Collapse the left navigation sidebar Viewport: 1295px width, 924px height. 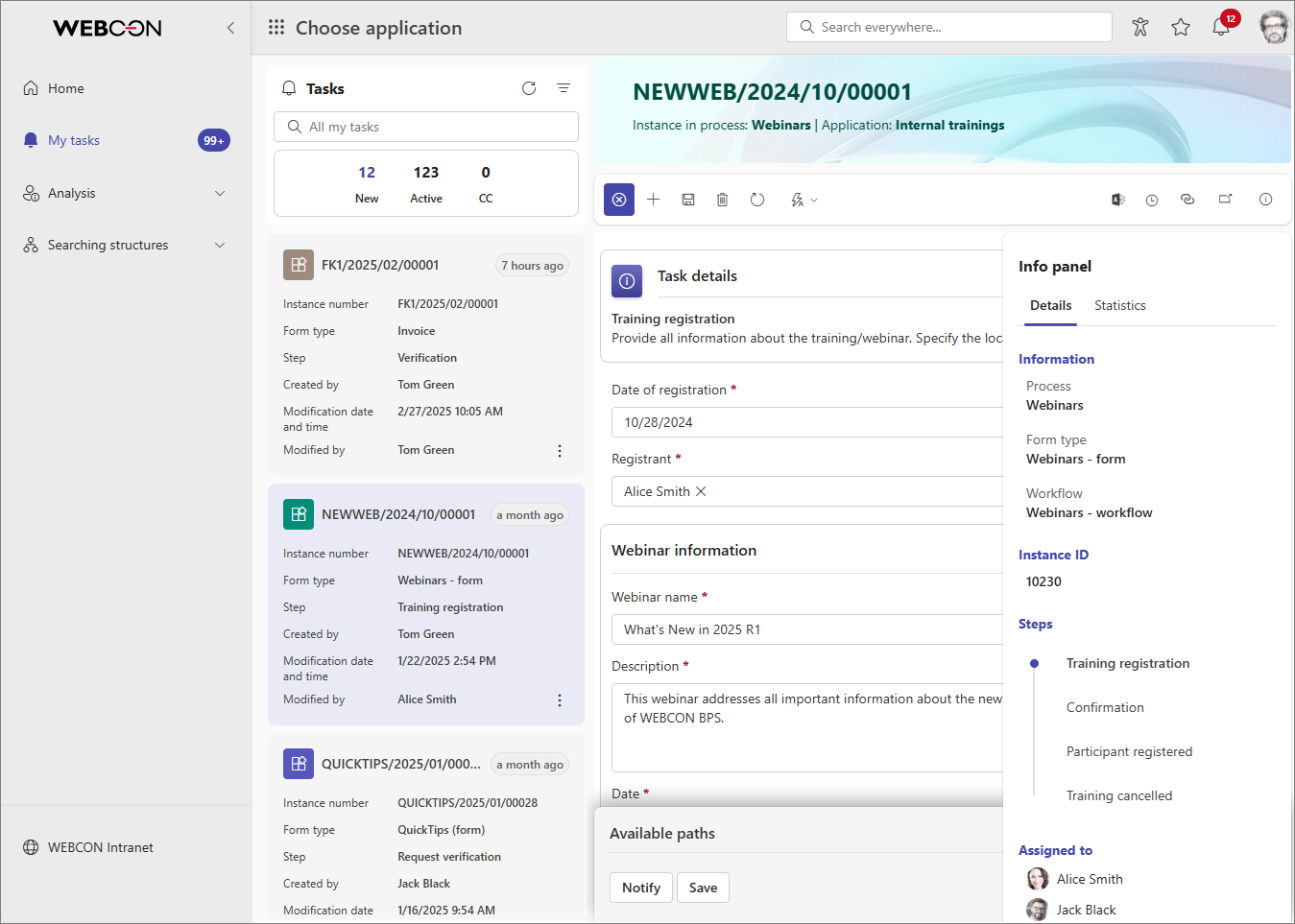coord(230,28)
